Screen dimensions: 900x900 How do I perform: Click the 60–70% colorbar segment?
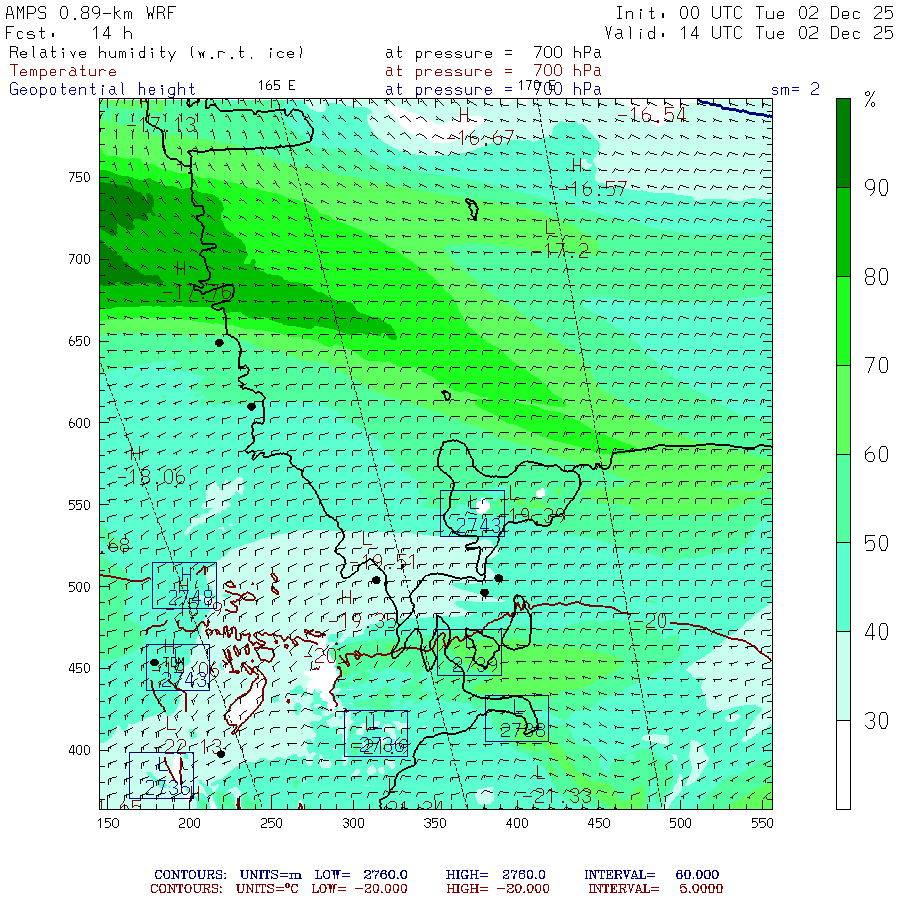point(843,410)
